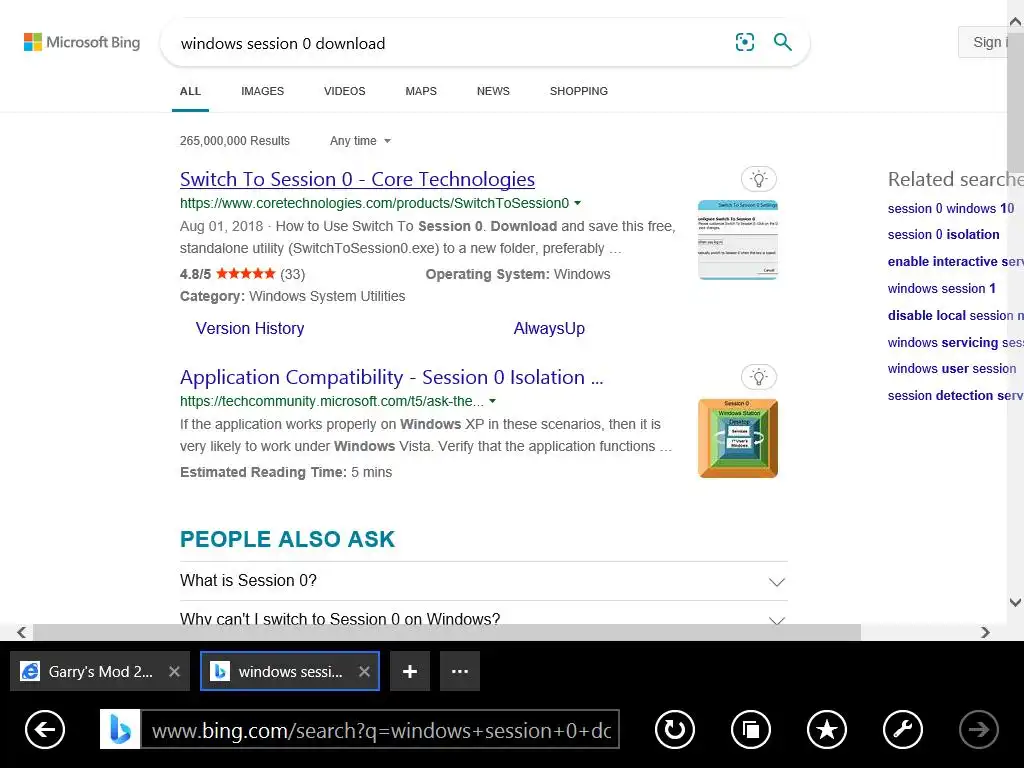The image size is (1024, 768).
Task: Open the tabs view icon
Action: coord(751,729)
